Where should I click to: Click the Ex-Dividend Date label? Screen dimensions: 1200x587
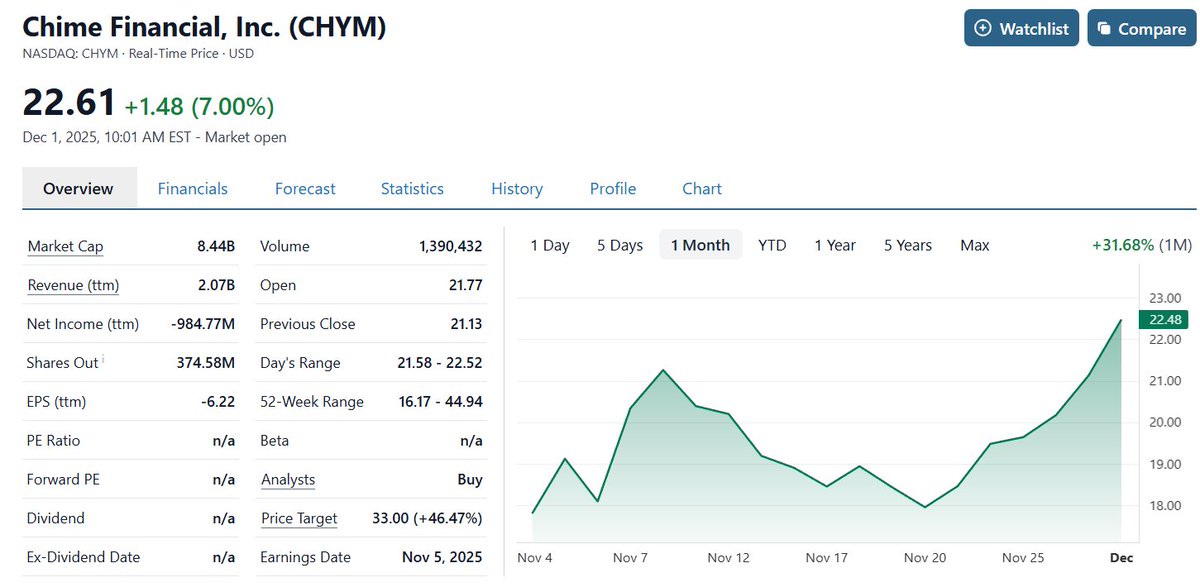click(x=83, y=557)
